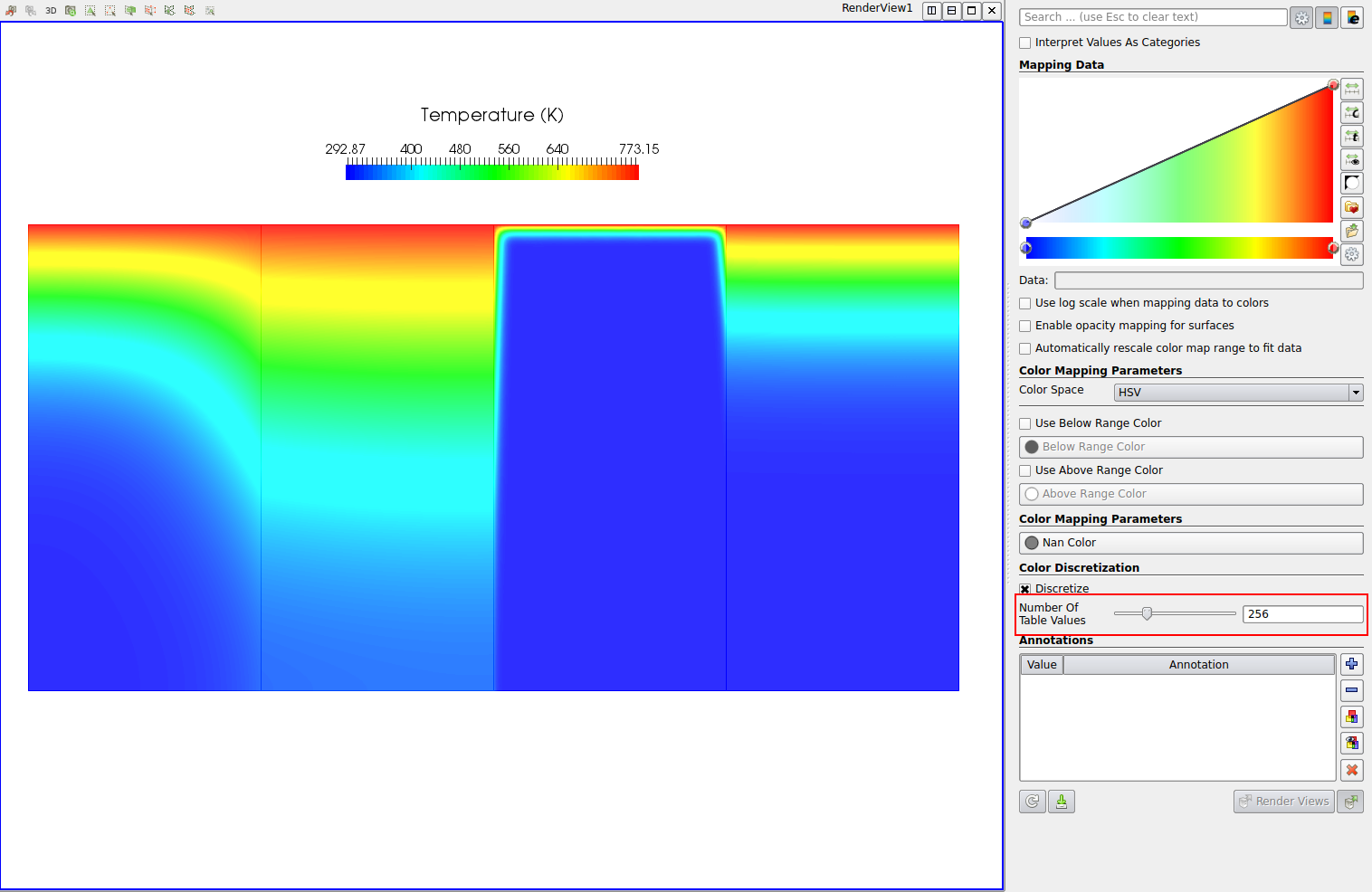
Task: Choose preset color map folder-heart icon
Action: 1352,207
